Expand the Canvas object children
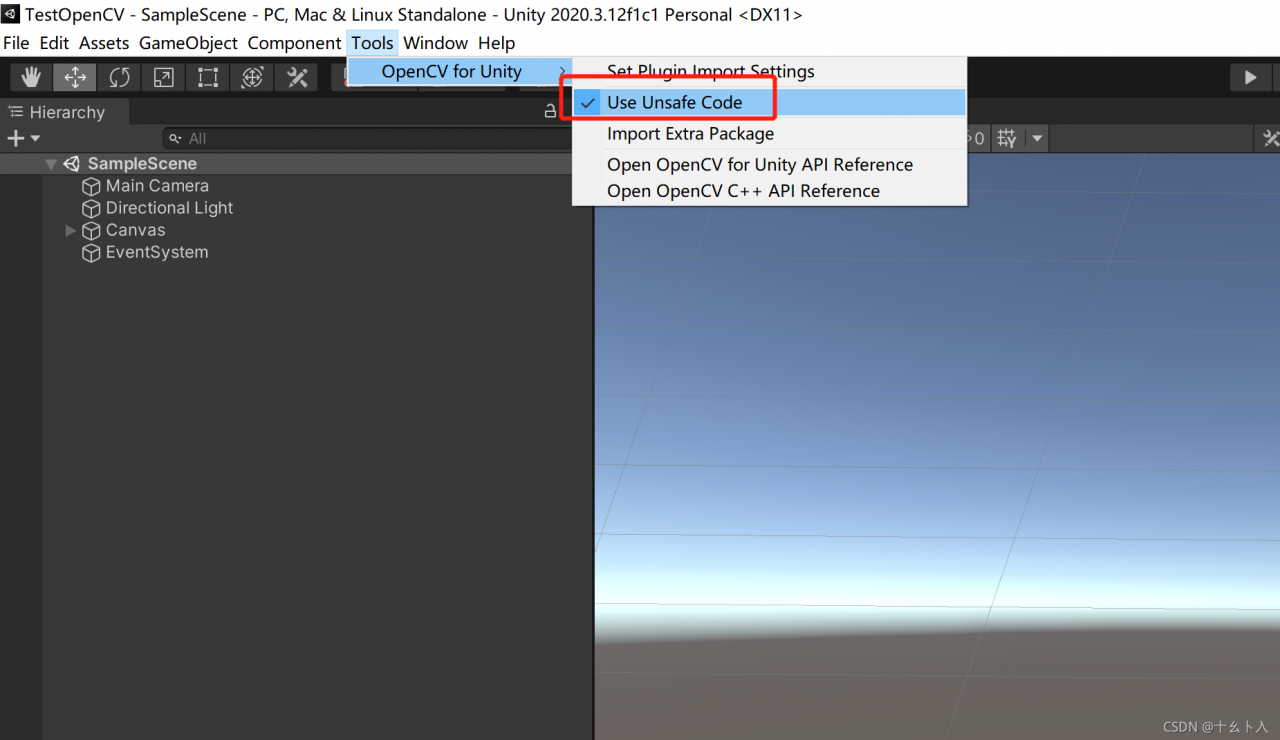 pyautogui.click(x=71, y=230)
